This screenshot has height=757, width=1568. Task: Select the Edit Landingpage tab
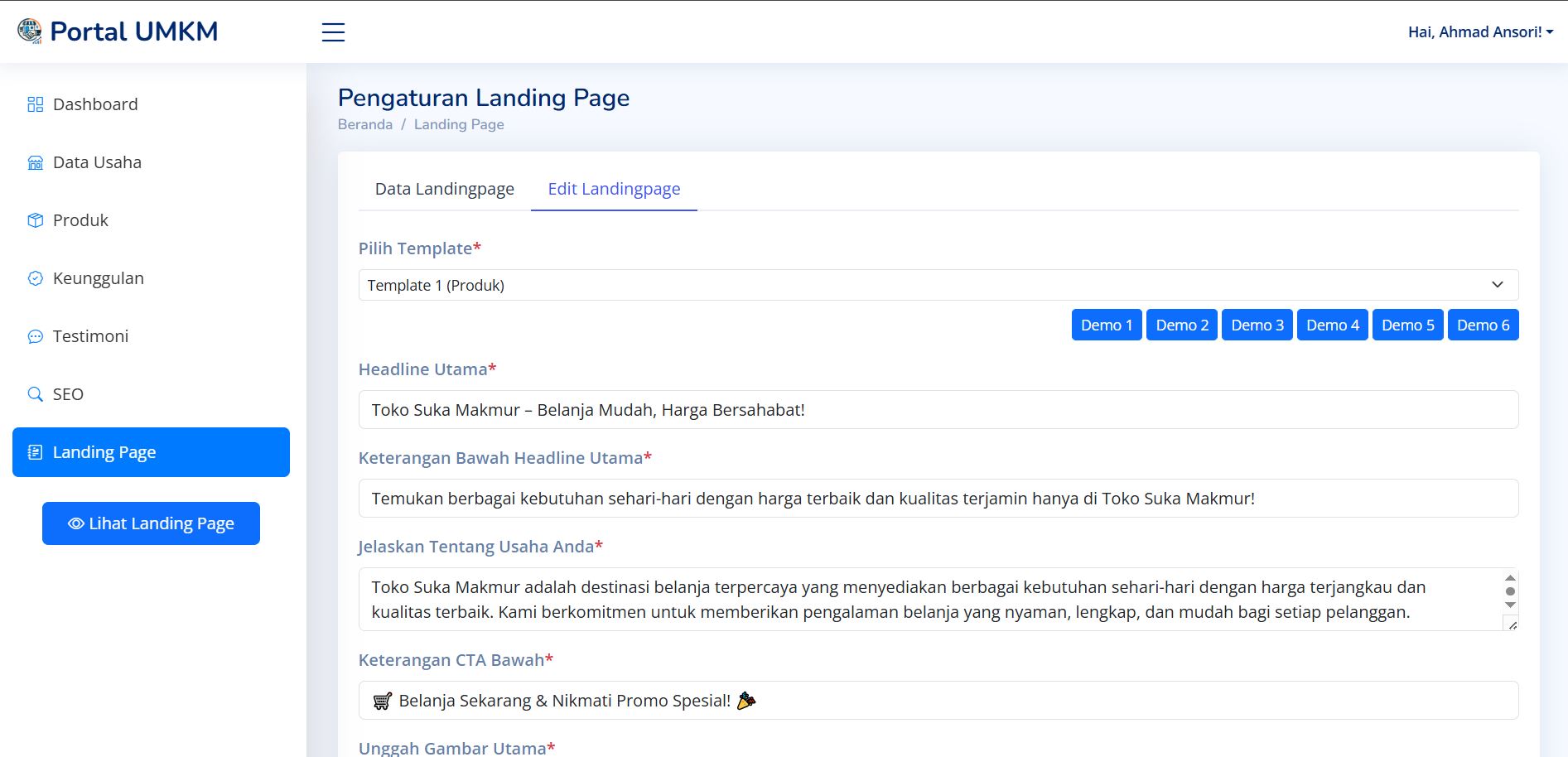coord(614,189)
